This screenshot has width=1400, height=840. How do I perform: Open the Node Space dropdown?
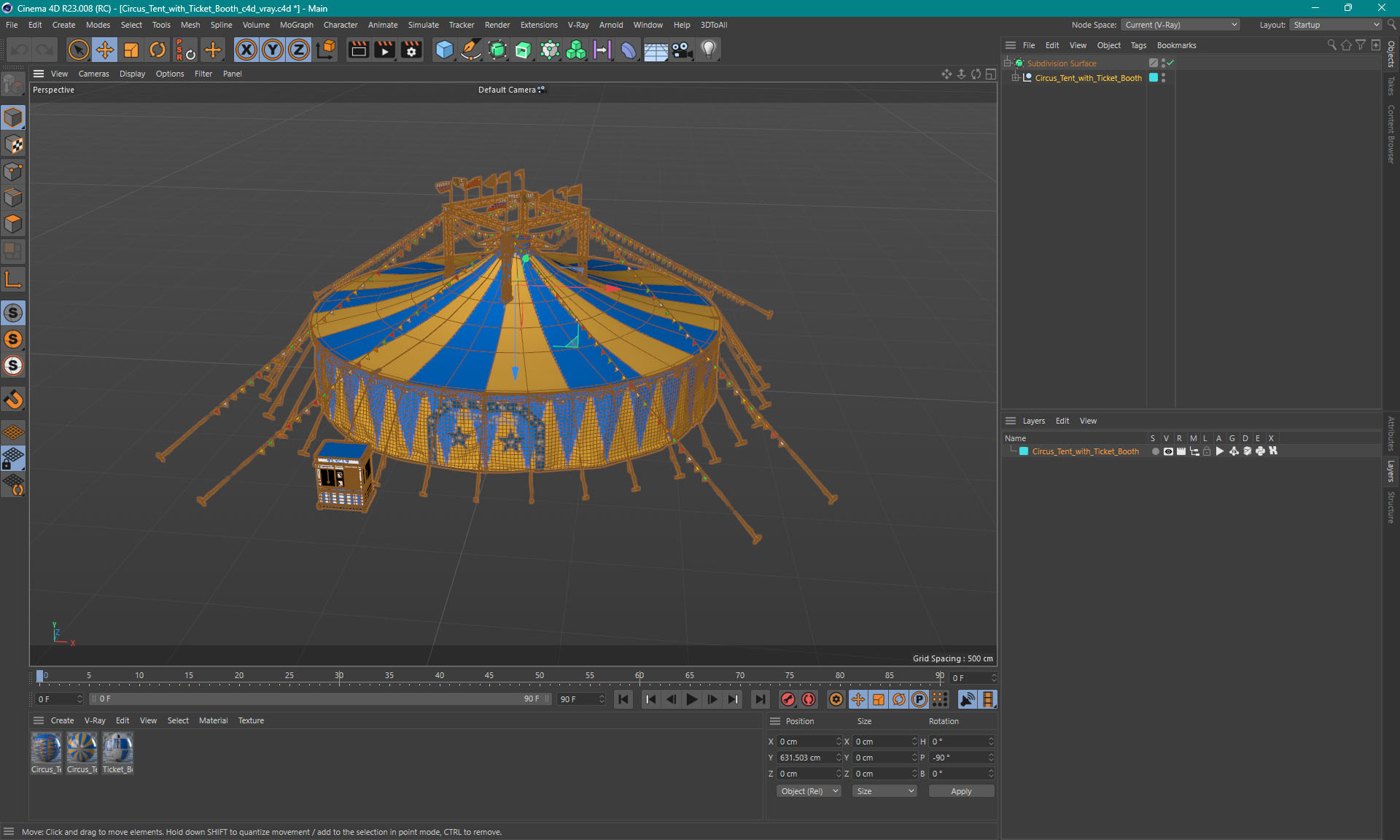pos(1181,25)
